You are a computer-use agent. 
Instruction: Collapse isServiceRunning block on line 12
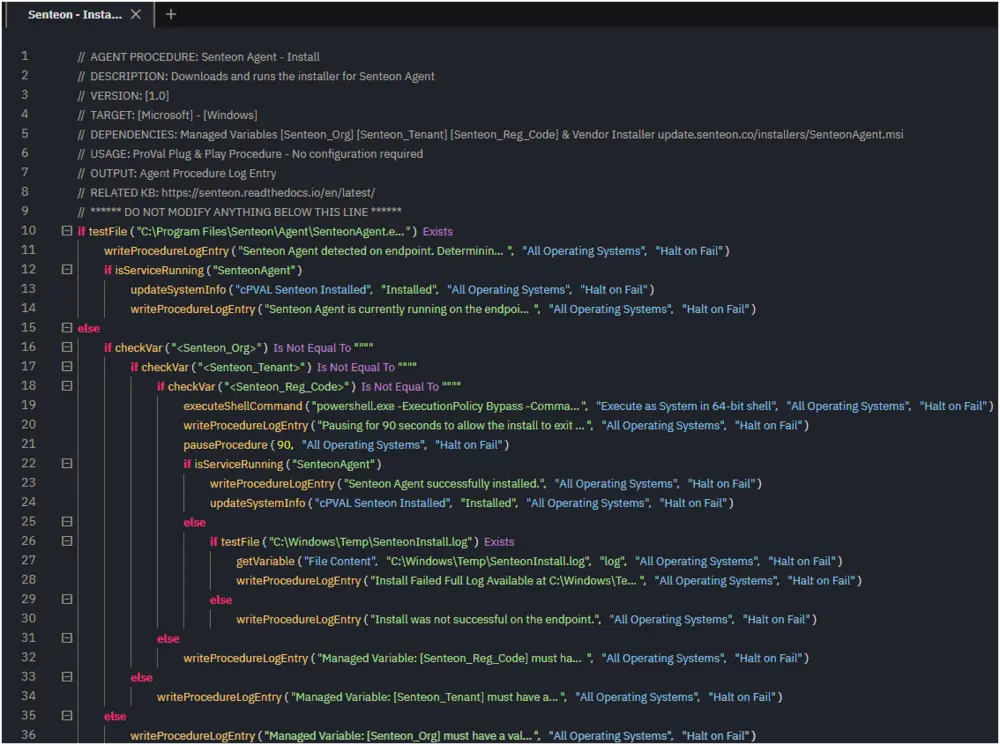point(66,270)
